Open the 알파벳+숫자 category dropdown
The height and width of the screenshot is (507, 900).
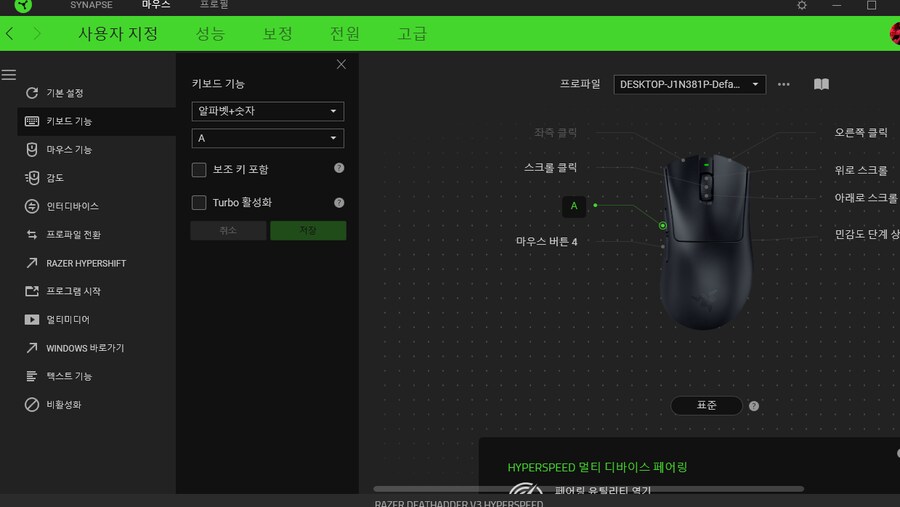click(267, 111)
